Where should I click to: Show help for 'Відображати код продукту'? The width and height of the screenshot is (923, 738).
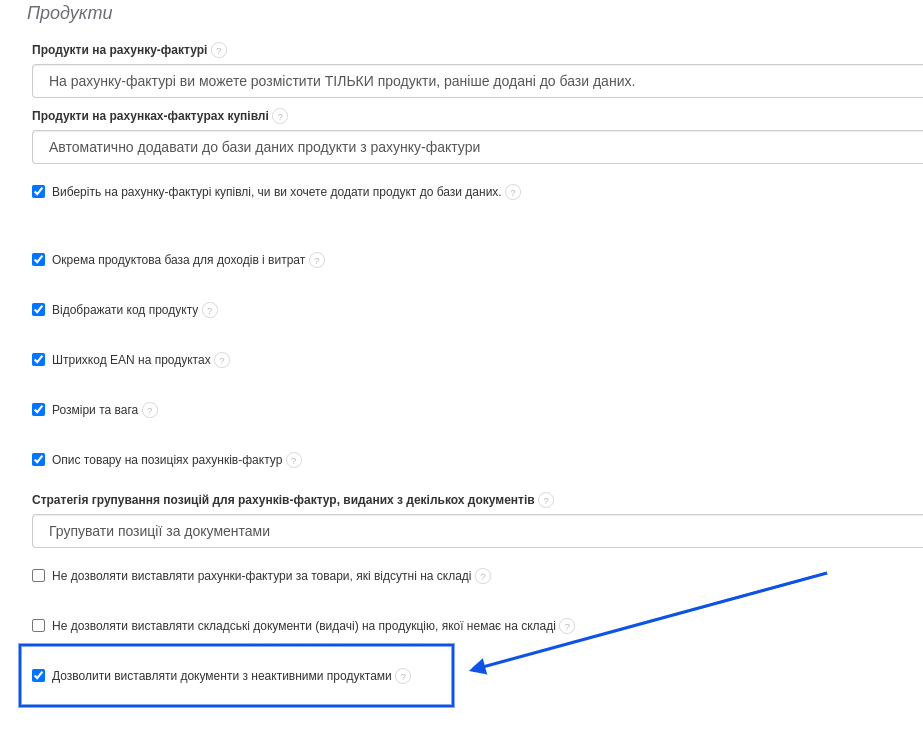[x=210, y=310]
